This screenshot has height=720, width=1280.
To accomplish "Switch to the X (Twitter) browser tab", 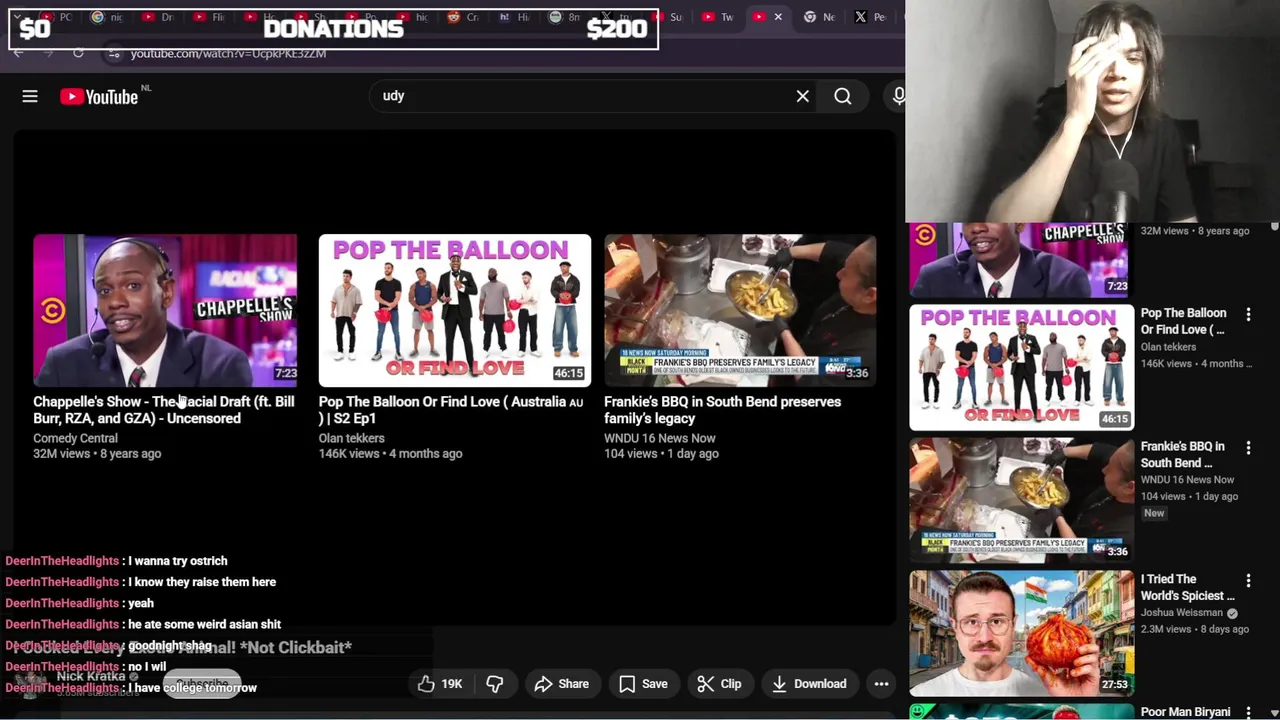I will pos(870,17).
